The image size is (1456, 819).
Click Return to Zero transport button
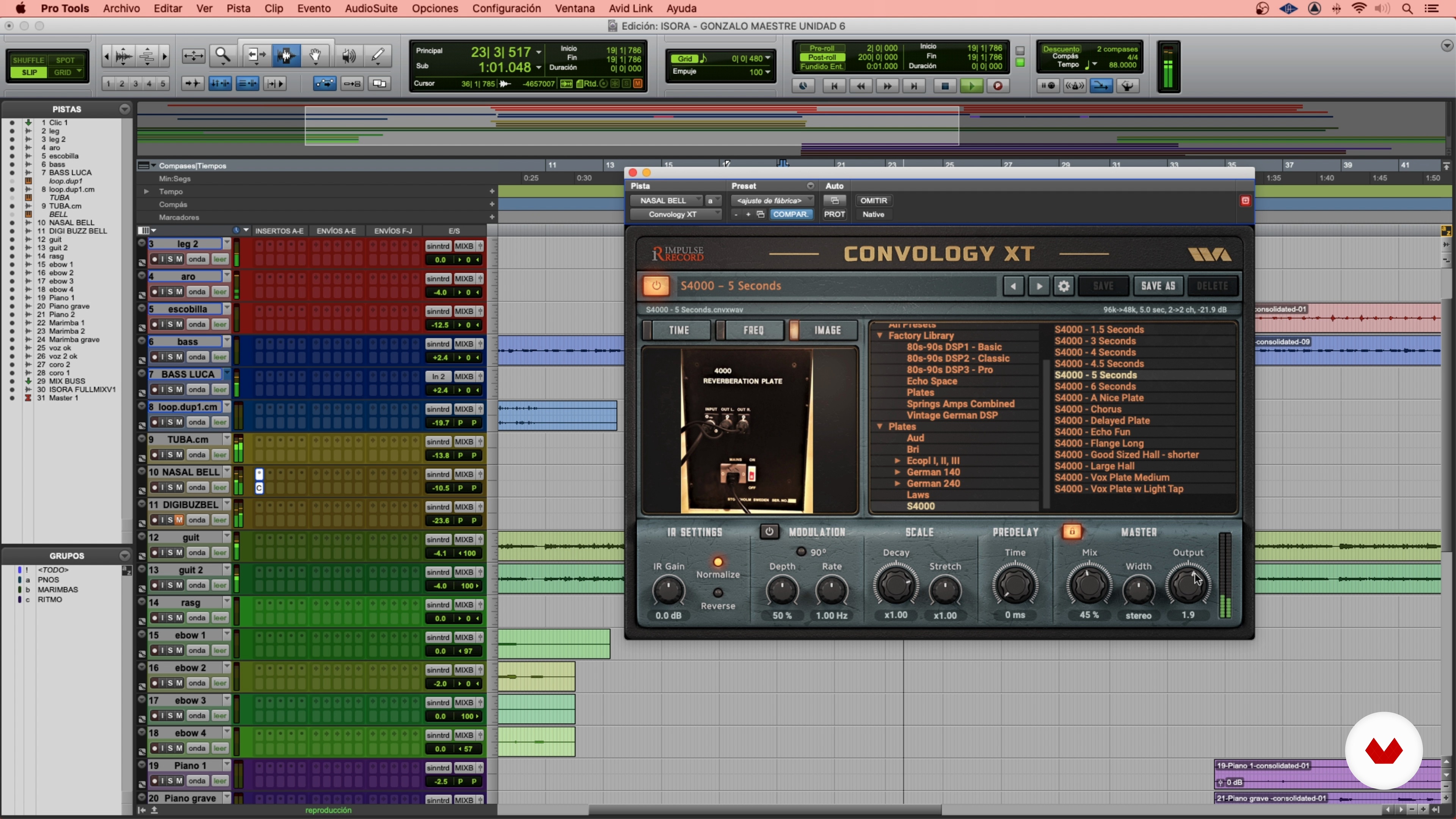(834, 86)
